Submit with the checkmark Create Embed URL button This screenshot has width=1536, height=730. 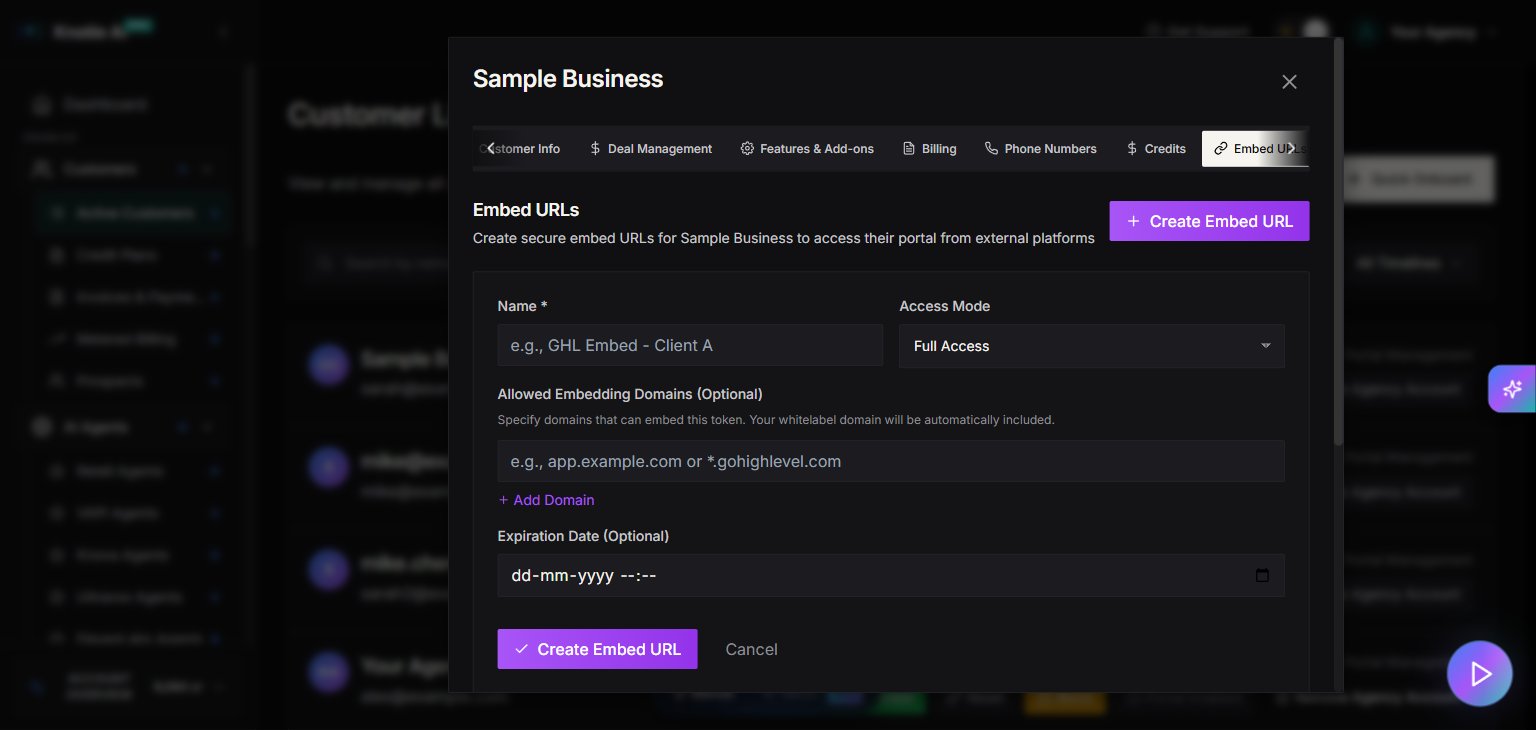(x=597, y=649)
